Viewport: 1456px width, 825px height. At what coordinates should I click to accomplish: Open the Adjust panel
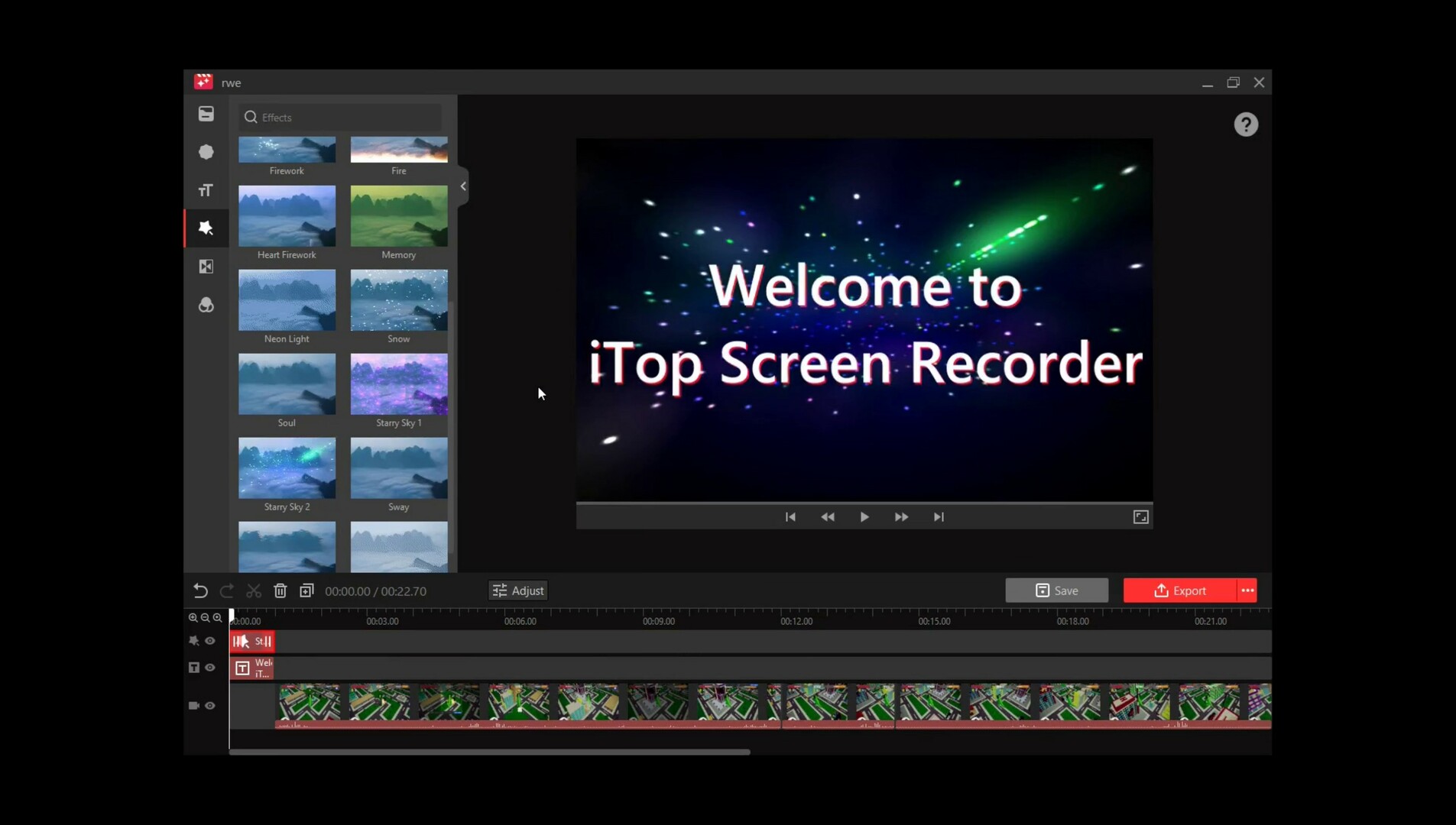(x=517, y=590)
